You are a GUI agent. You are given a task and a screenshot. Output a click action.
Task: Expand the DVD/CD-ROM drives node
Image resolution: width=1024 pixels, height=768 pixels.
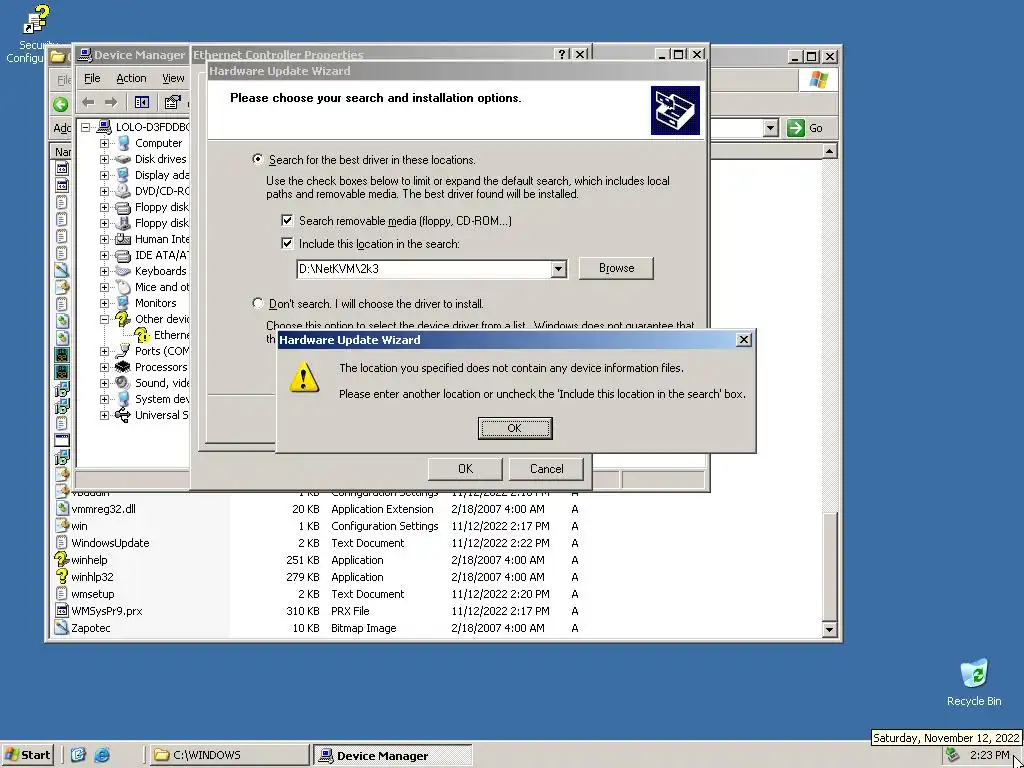coord(104,191)
